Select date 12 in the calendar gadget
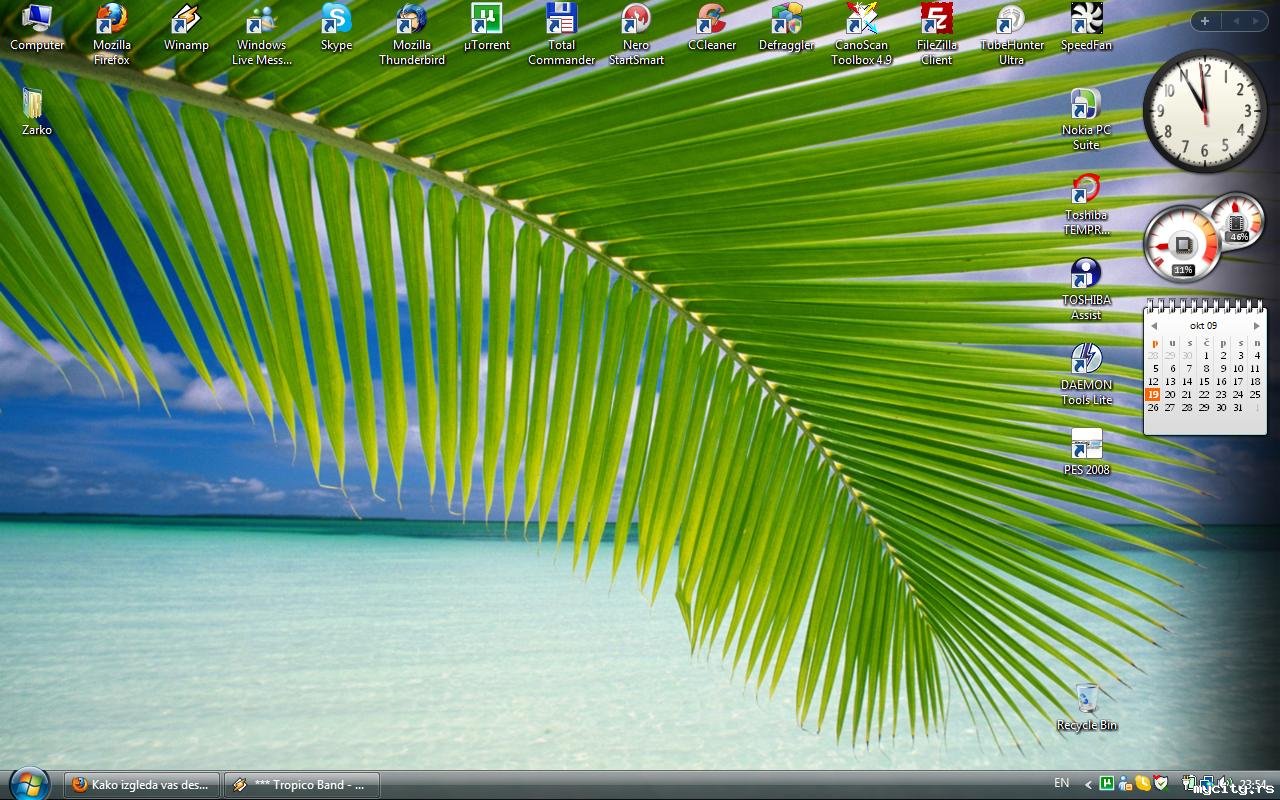Viewport: 1280px width, 800px height. 1153,381
